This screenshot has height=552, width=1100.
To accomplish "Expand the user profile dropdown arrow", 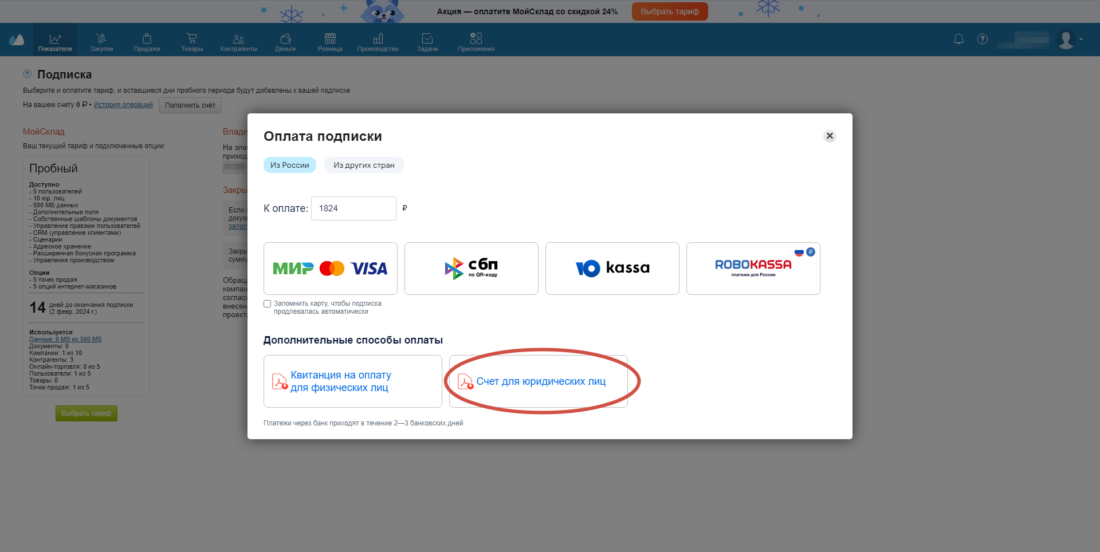I will (x=1081, y=39).
